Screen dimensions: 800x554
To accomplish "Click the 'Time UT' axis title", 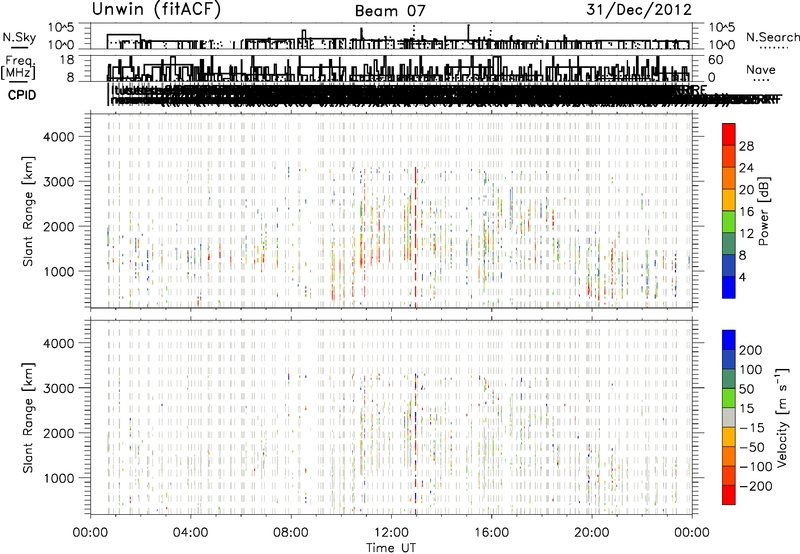I will 391,547.
